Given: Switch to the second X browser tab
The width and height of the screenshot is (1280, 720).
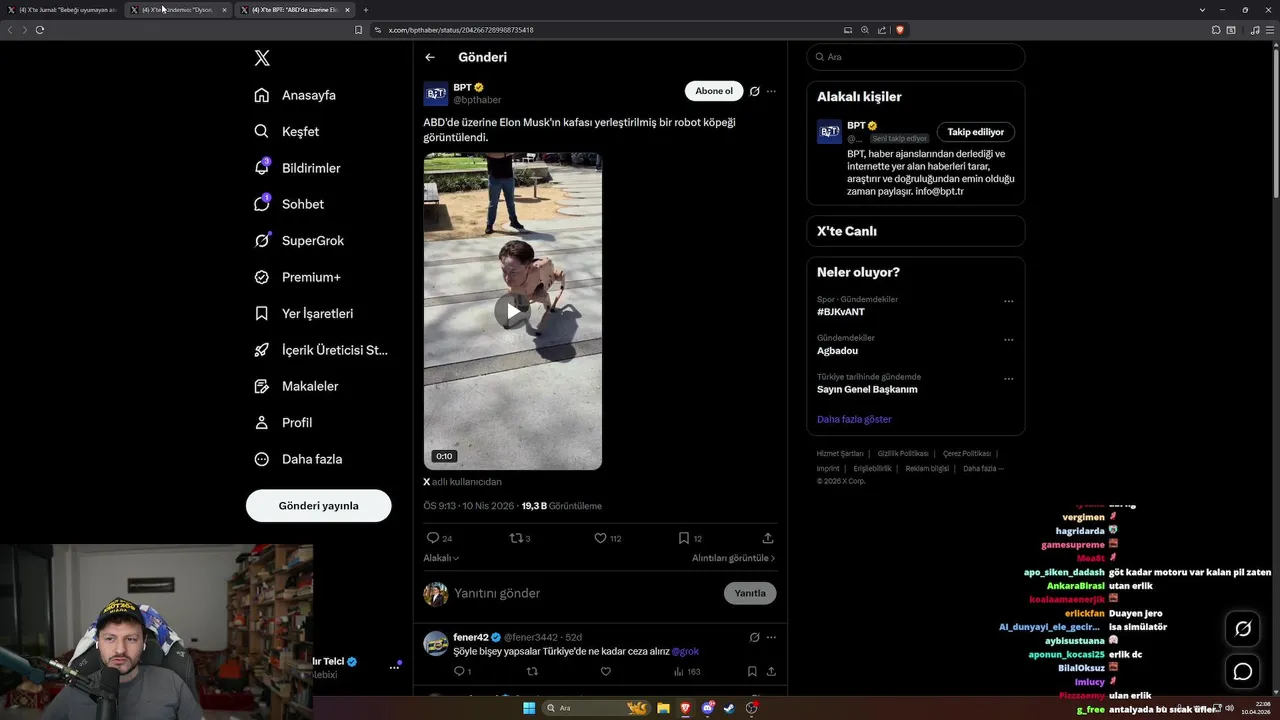Looking at the screenshot, I should coord(178,10).
